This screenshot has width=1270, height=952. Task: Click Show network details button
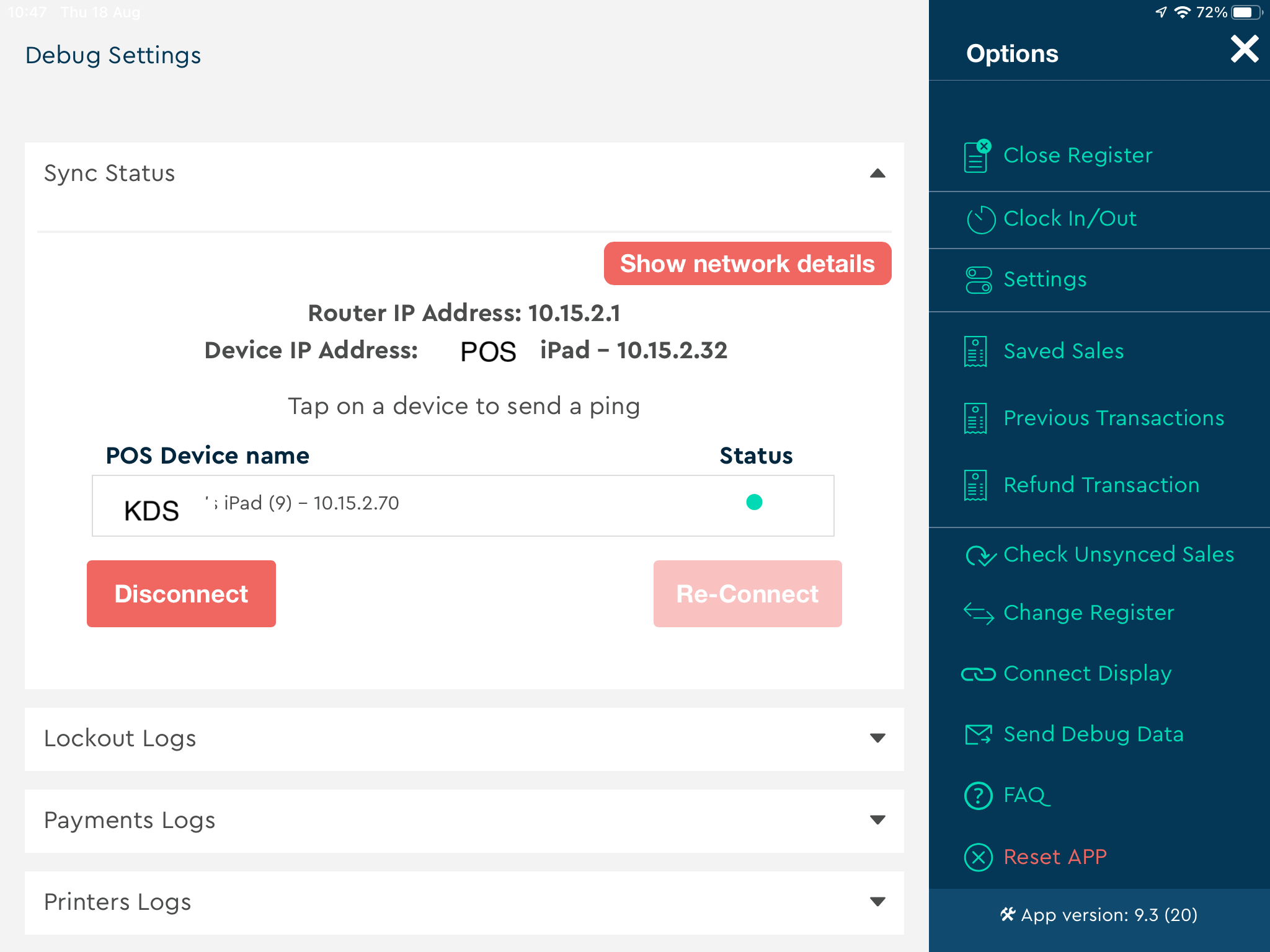click(747, 263)
